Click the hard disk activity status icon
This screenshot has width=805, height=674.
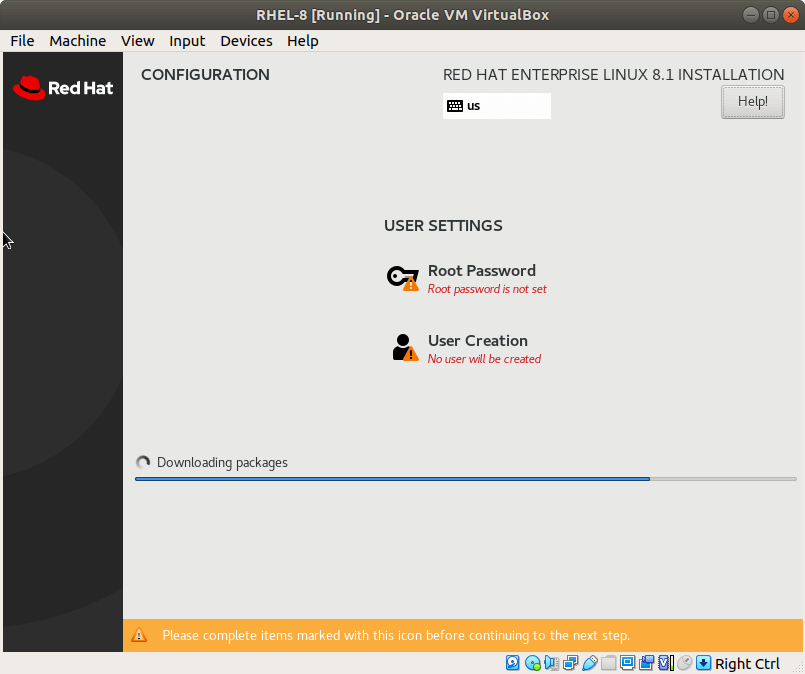(x=512, y=663)
